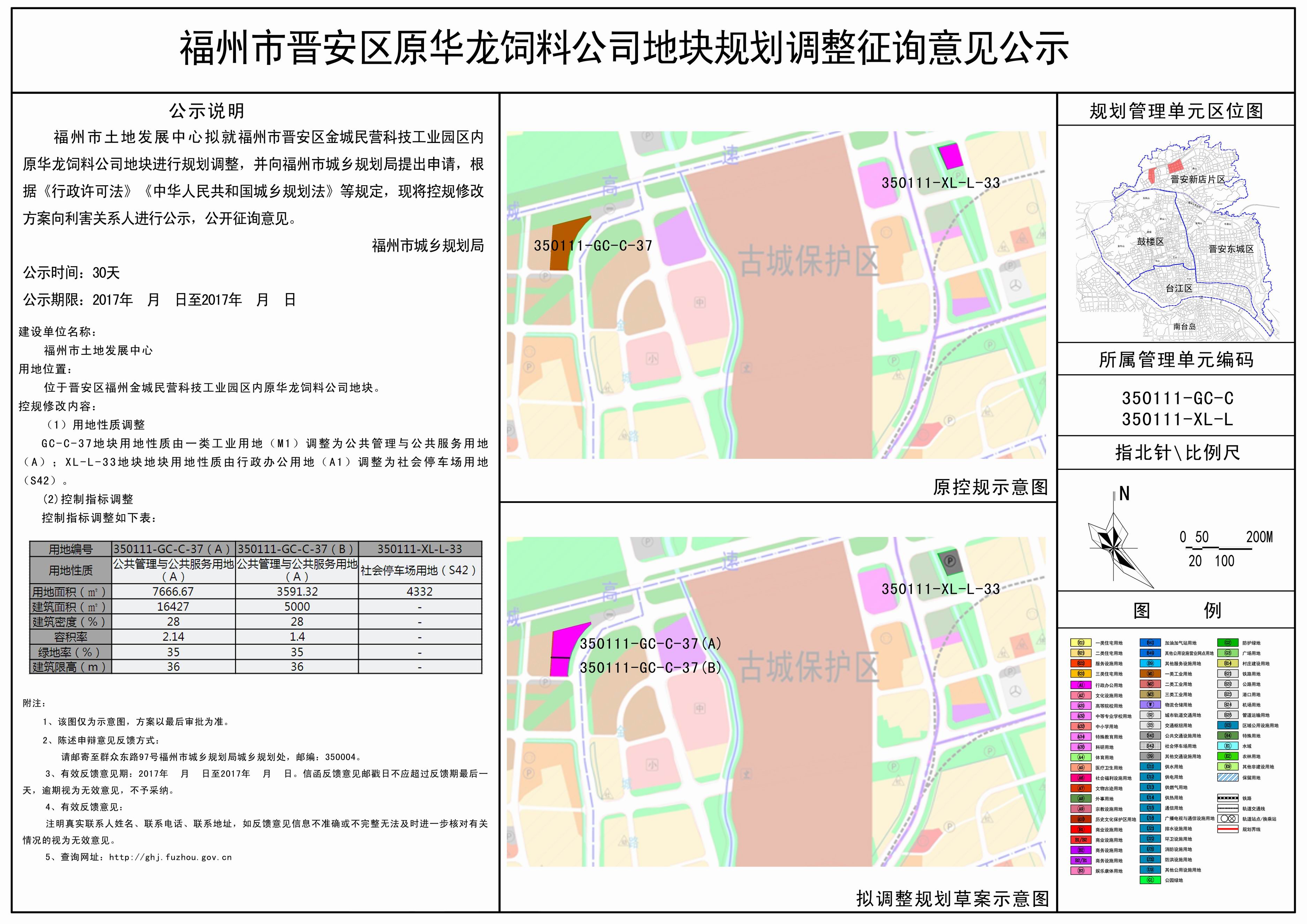This screenshot has width=1307, height=924.
Task: Click the magenta A1 行政办公用地 swatch
Action: pyautogui.click(x=1081, y=685)
